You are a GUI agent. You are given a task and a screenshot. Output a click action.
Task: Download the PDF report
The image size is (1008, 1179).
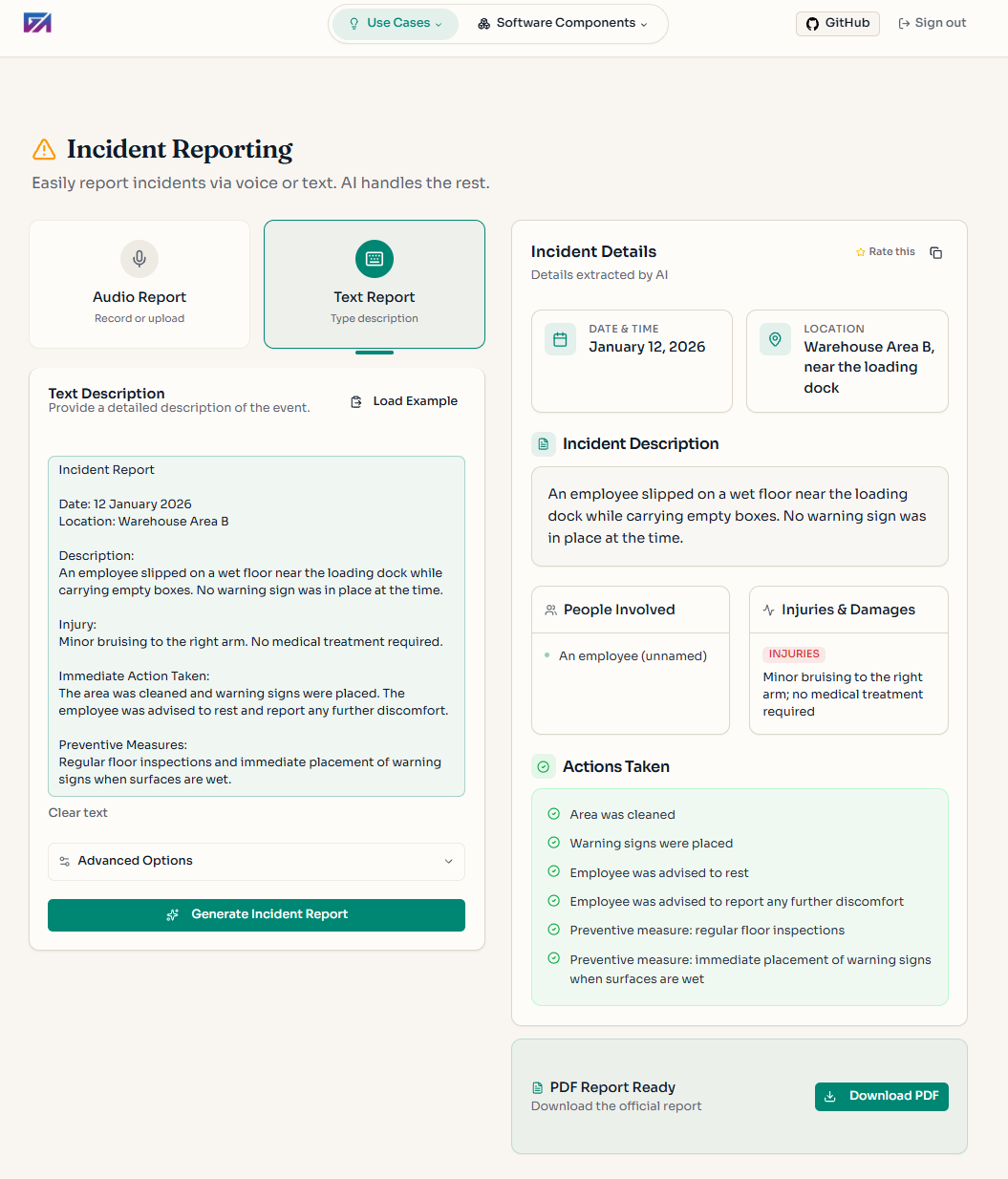881,1096
